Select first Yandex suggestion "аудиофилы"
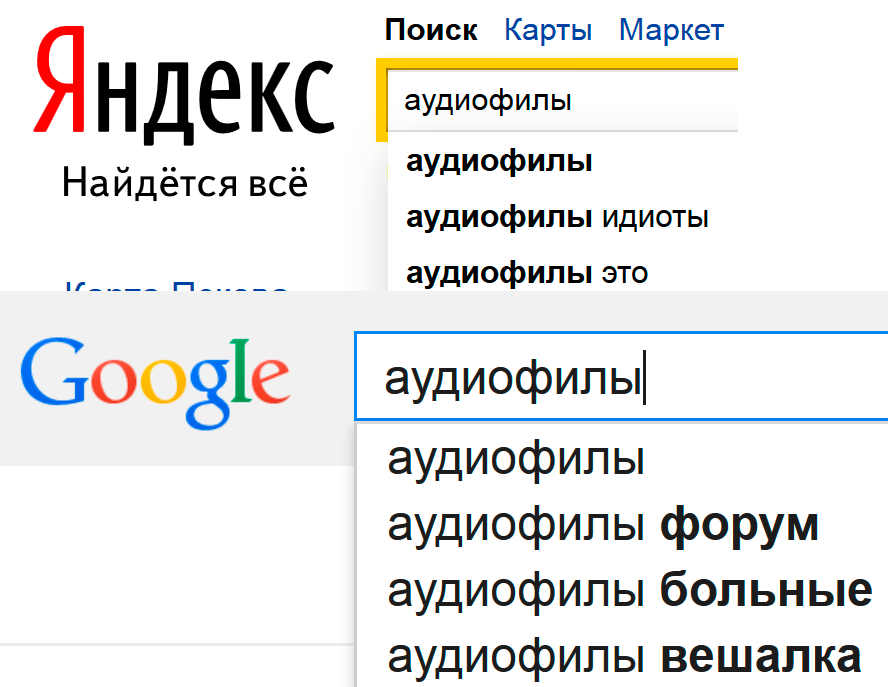This screenshot has height=687, width=888. pyautogui.click(x=499, y=161)
